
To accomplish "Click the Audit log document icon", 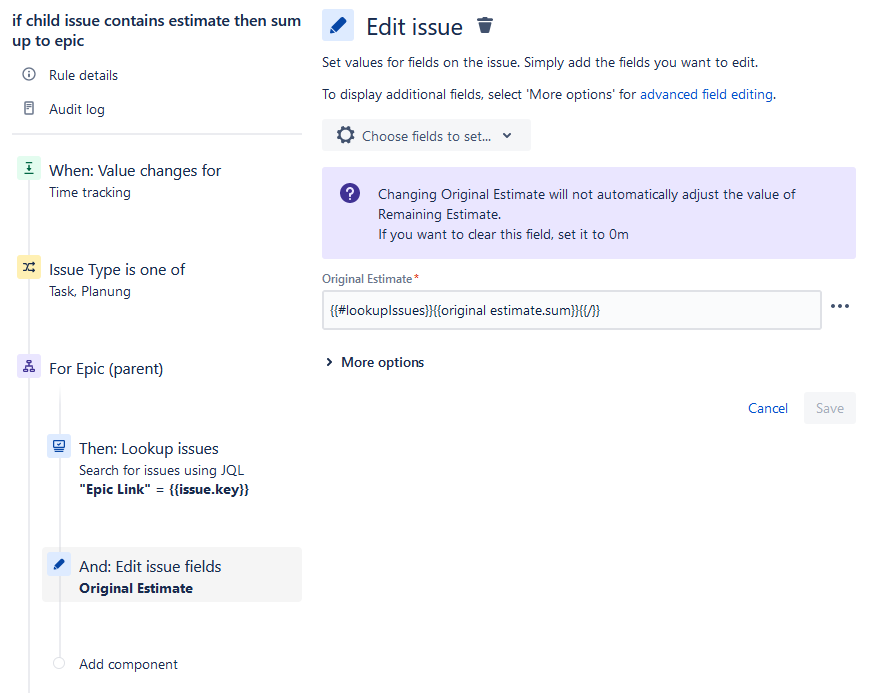I will coord(29,109).
